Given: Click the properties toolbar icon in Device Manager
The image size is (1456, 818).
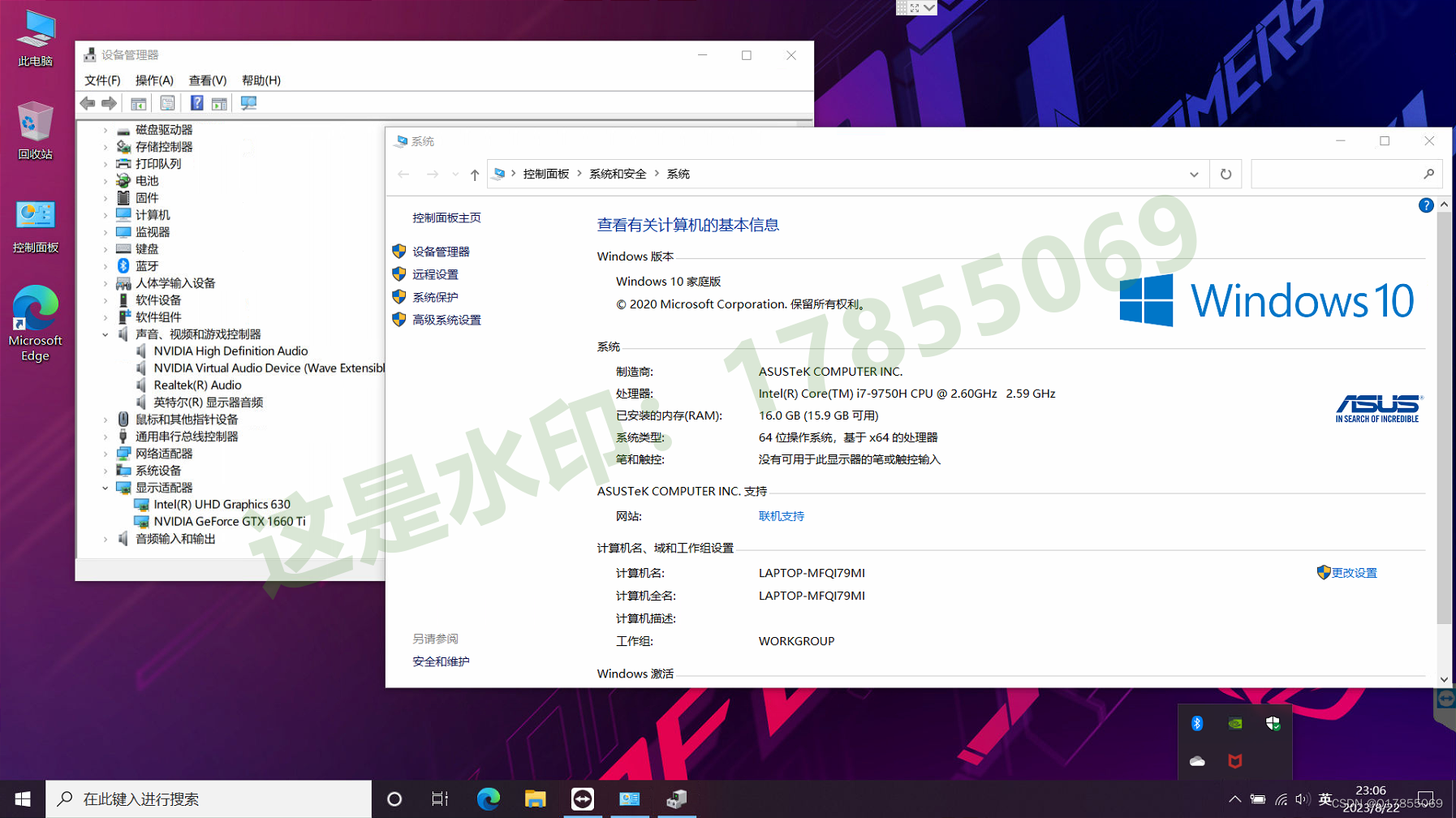Looking at the screenshot, I should [x=167, y=103].
